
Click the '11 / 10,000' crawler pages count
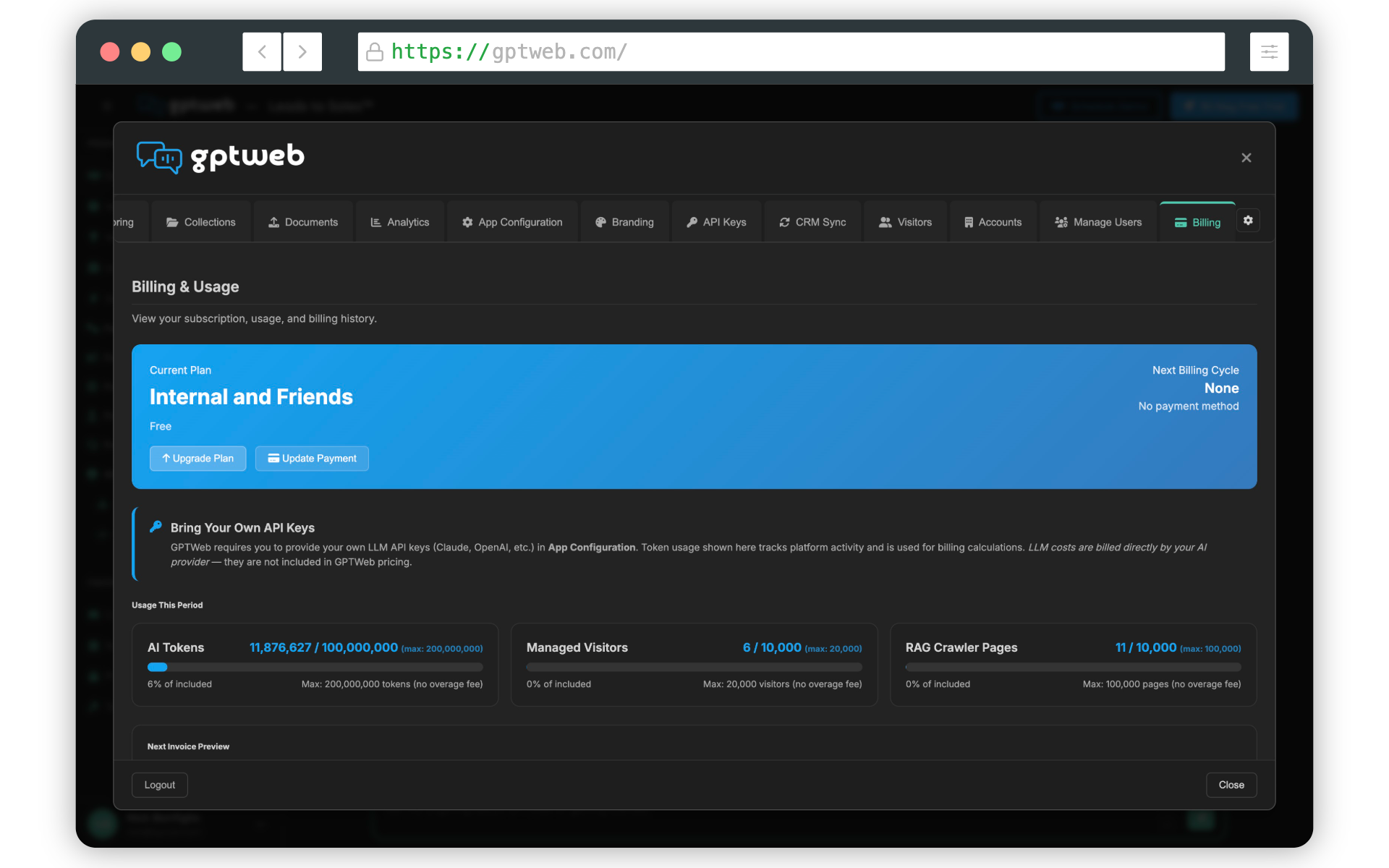(1146, 647)
